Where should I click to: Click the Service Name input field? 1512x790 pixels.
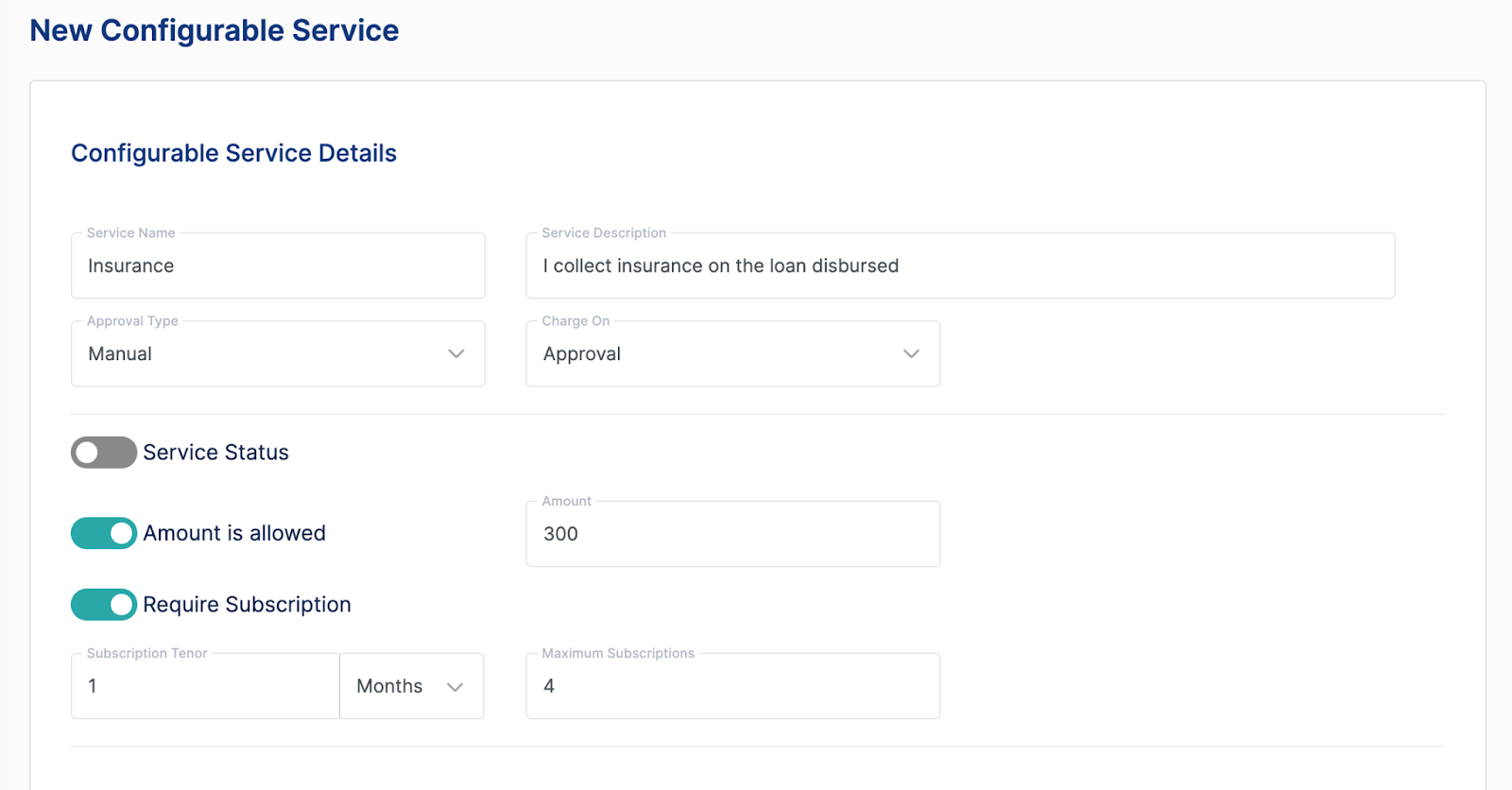(x=278, y=266)
